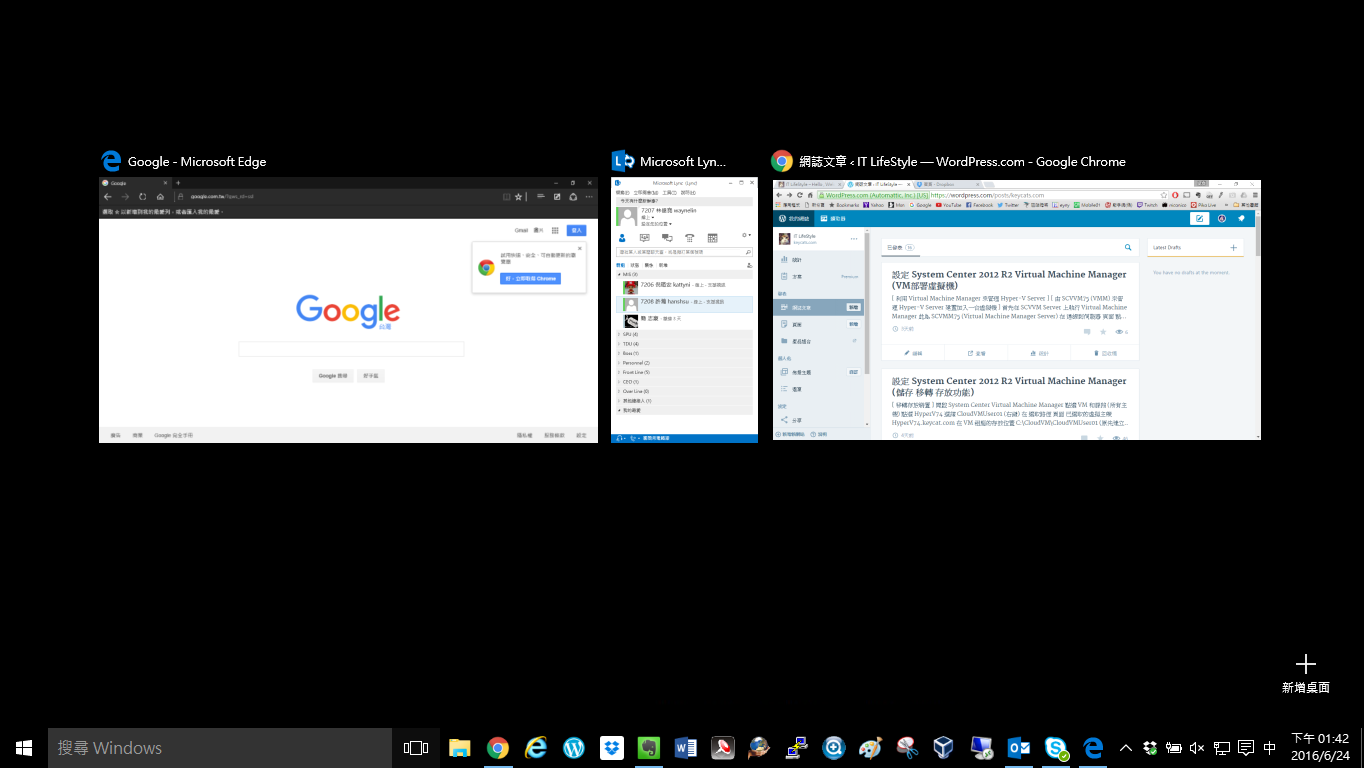Click the 搜尋 Windows search box

coord(220,748)
